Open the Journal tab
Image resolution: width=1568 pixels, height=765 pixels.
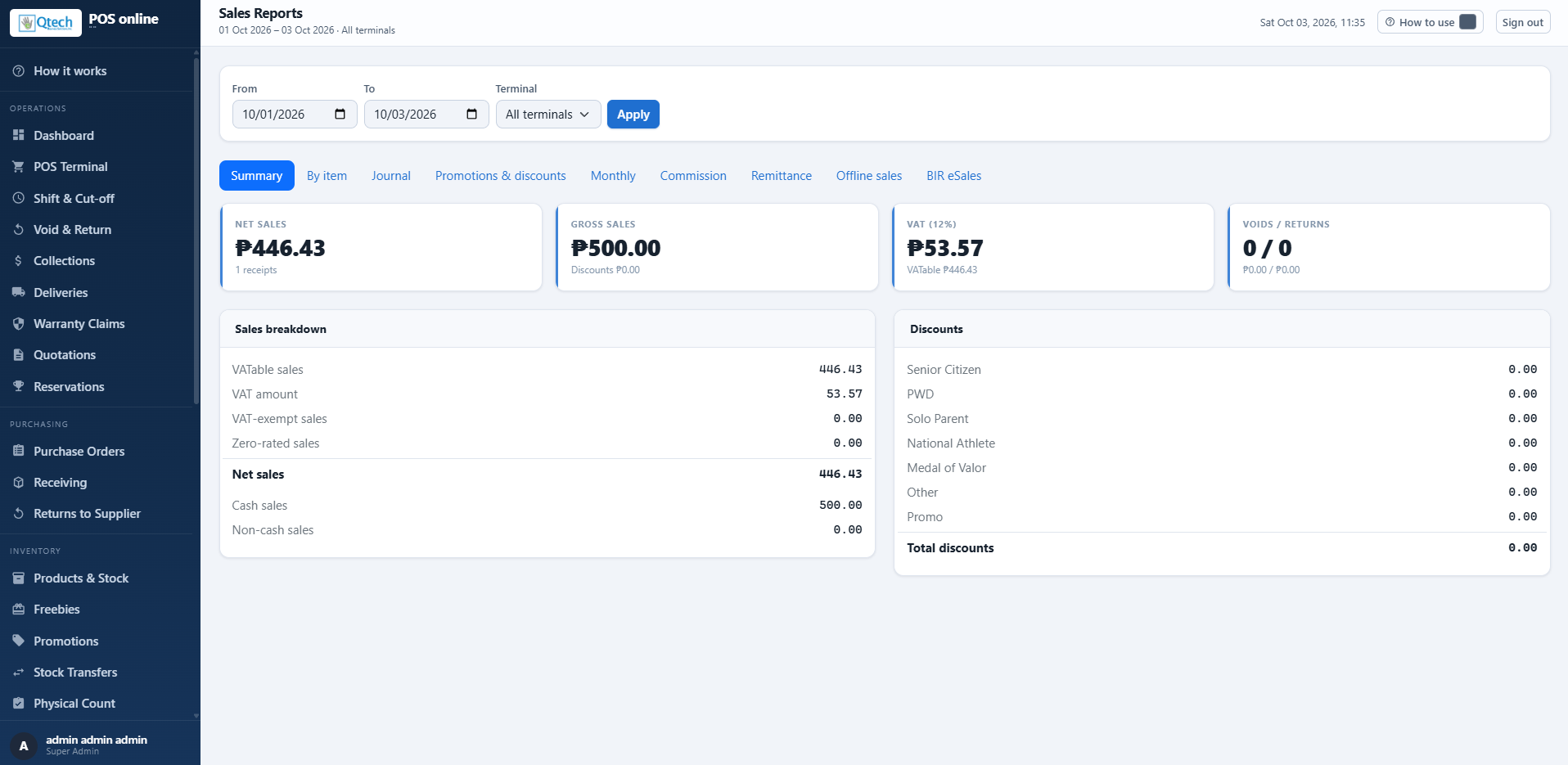[x=391, y=176]
